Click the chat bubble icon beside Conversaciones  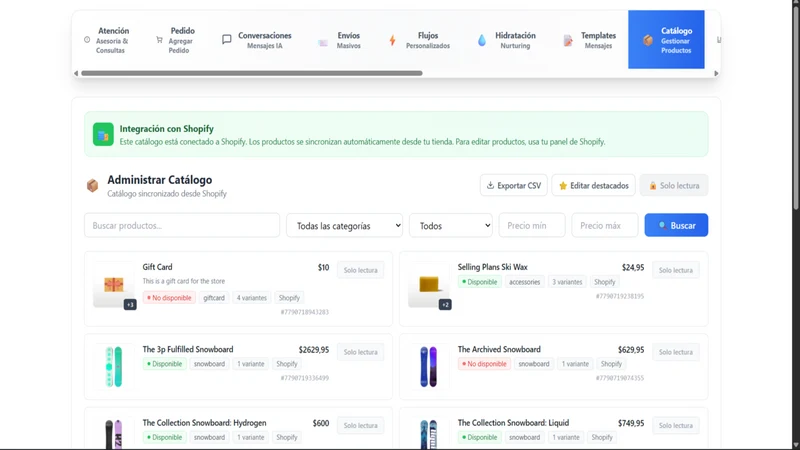click(227, 40)
